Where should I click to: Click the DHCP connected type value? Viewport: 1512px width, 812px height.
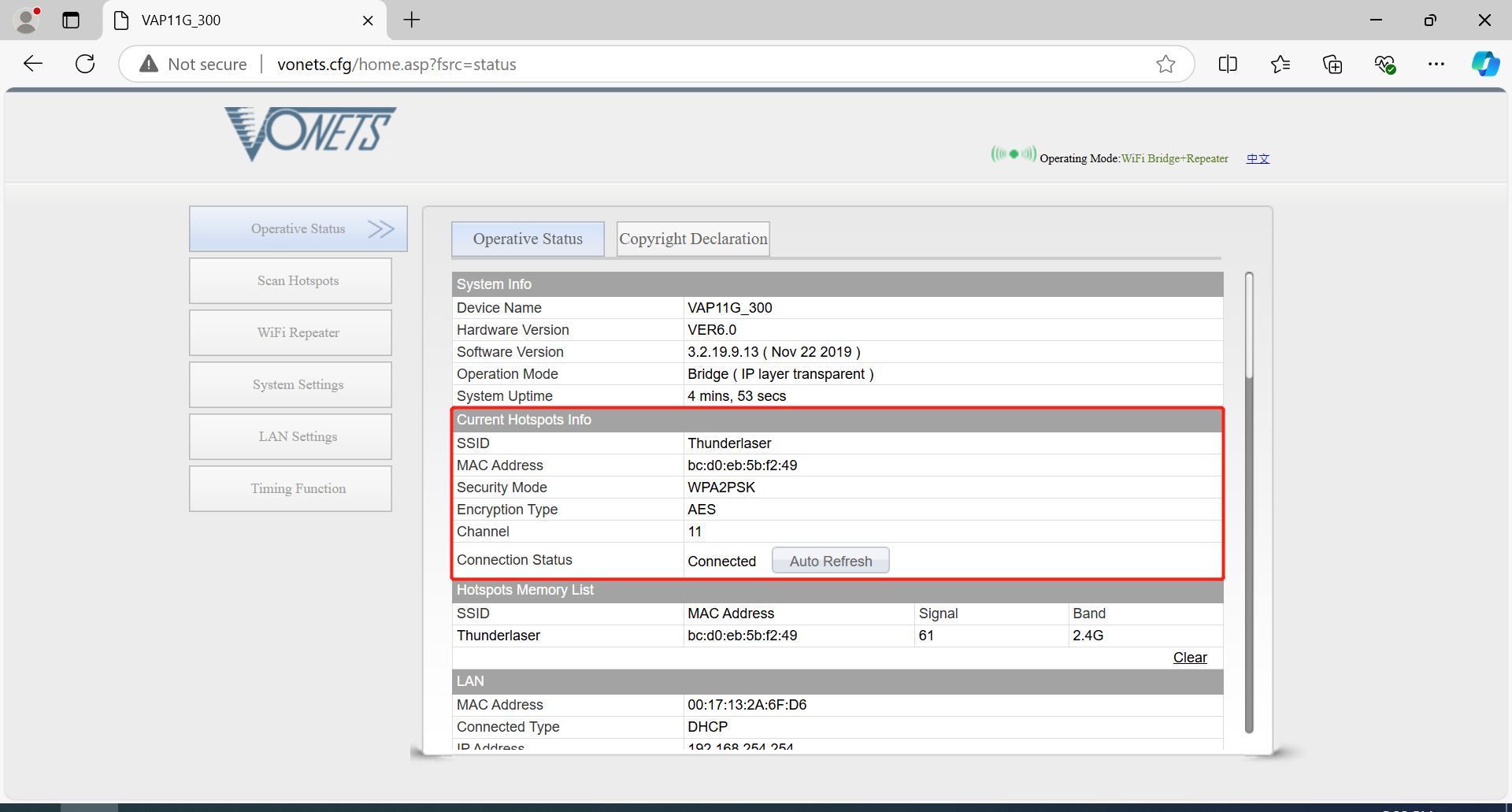coord(708,727)
